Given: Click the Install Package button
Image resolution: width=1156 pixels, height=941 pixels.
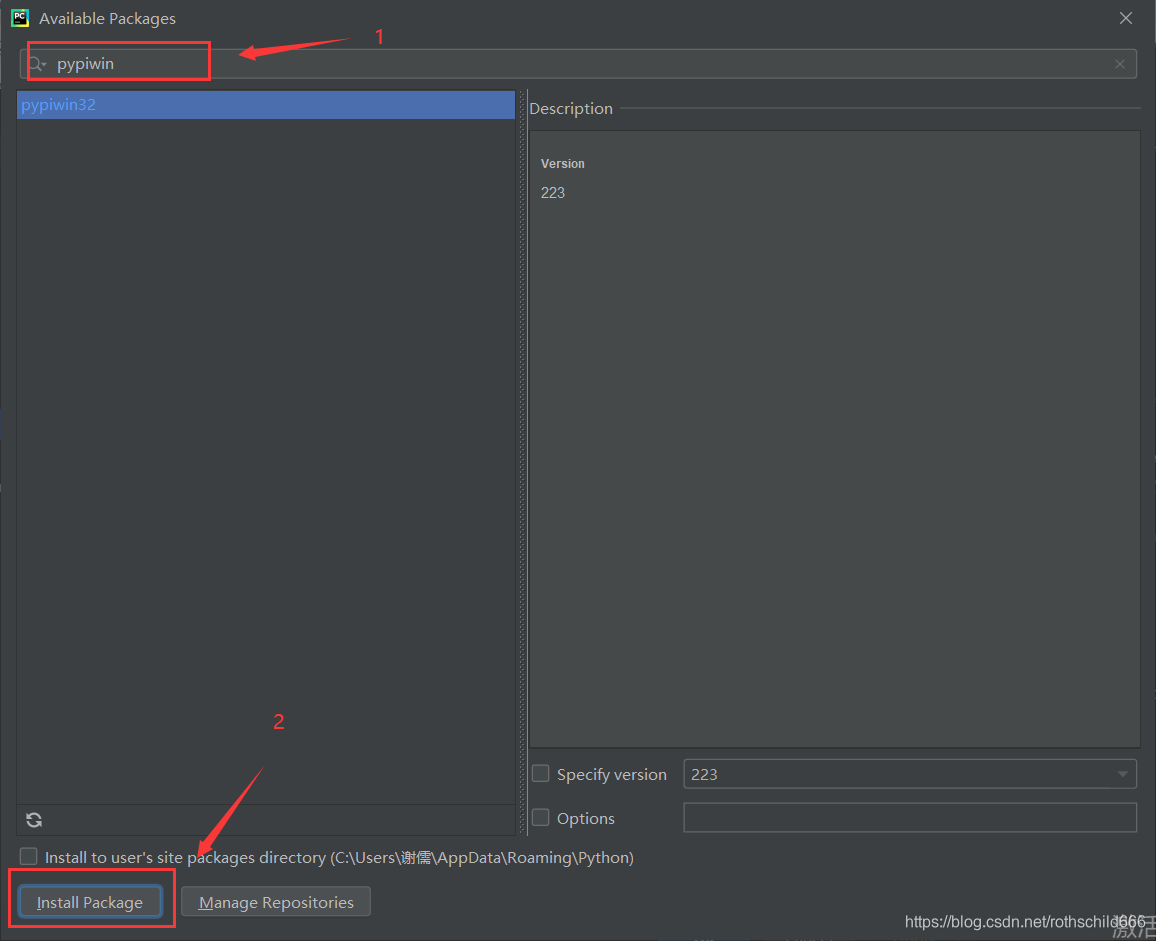Looking at the screenshot, I should (90, 902).
